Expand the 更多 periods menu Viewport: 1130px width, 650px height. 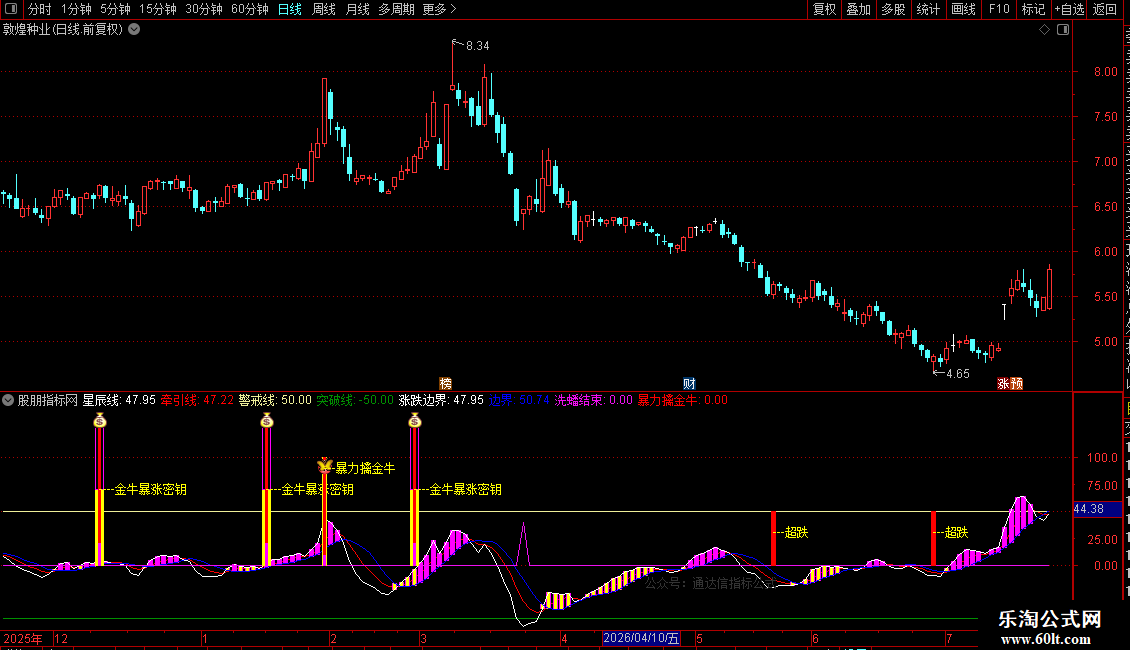point(440,9)
